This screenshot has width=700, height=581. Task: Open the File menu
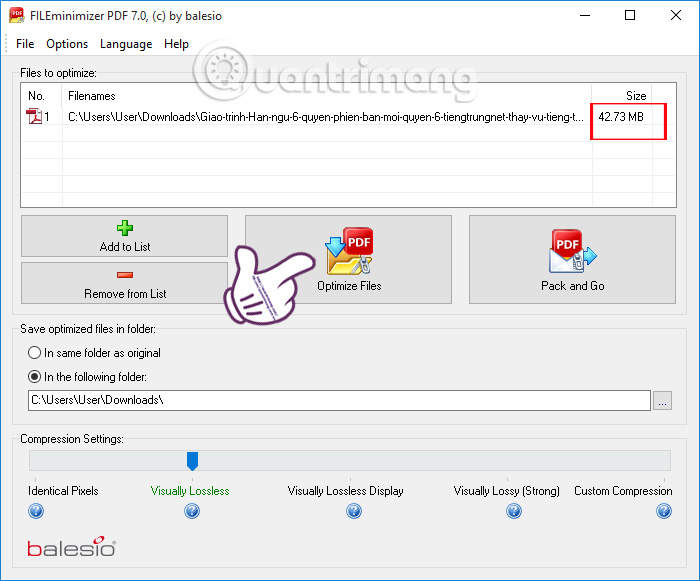click(x=25, y=44)
